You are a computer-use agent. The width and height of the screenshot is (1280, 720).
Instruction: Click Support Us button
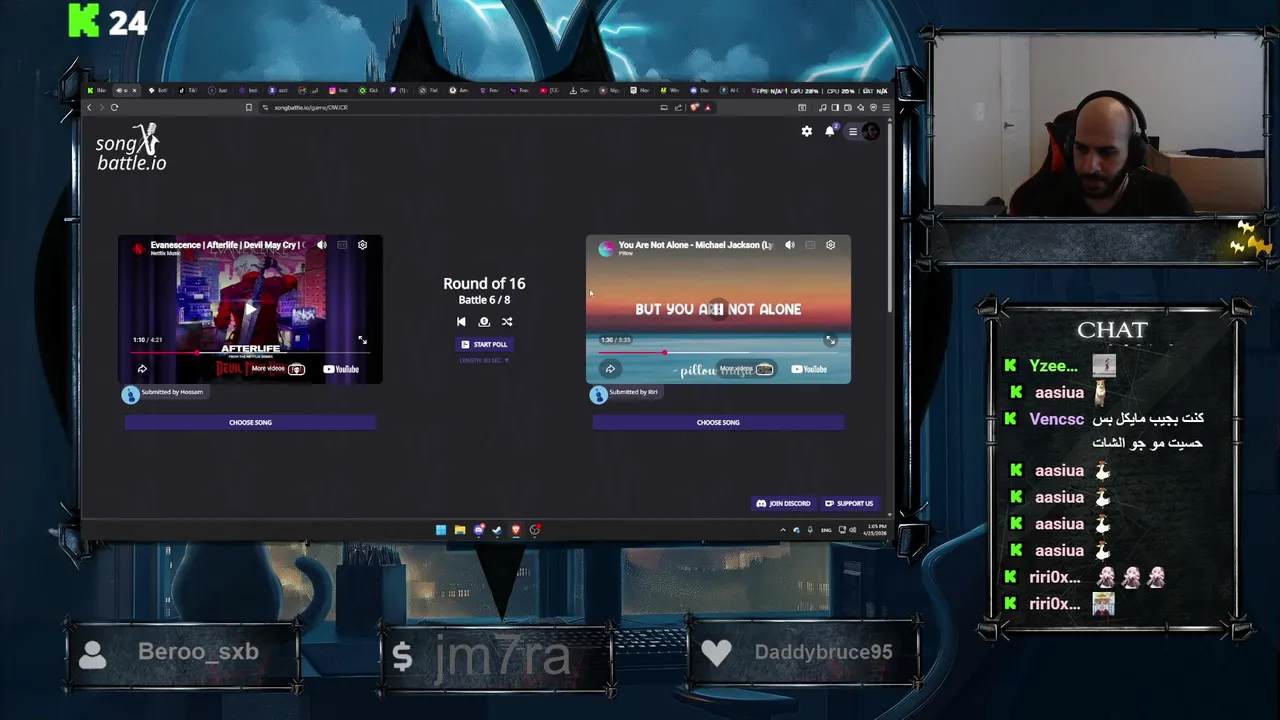coord(849,503)
